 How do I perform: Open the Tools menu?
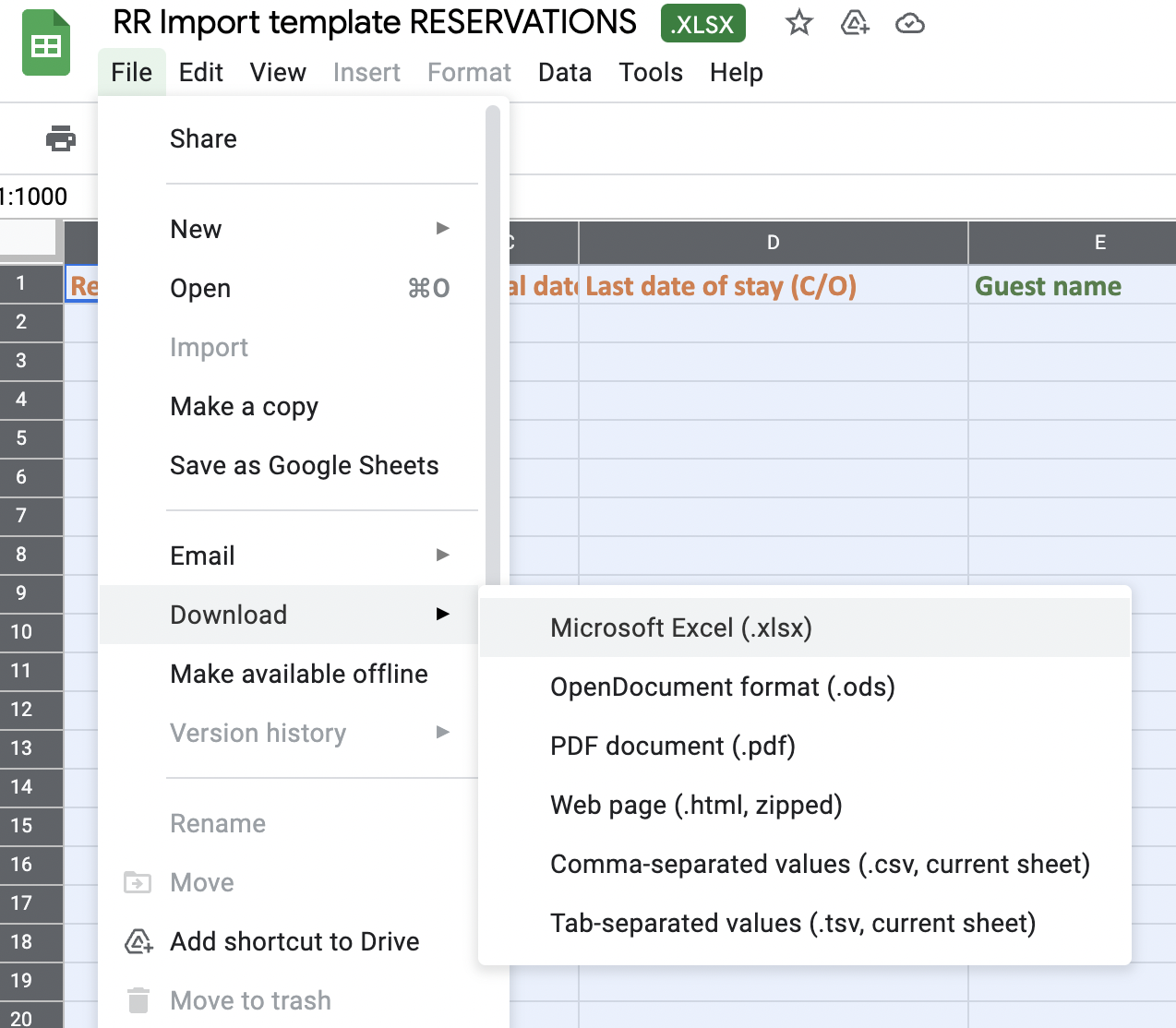(x=651, y=72)
